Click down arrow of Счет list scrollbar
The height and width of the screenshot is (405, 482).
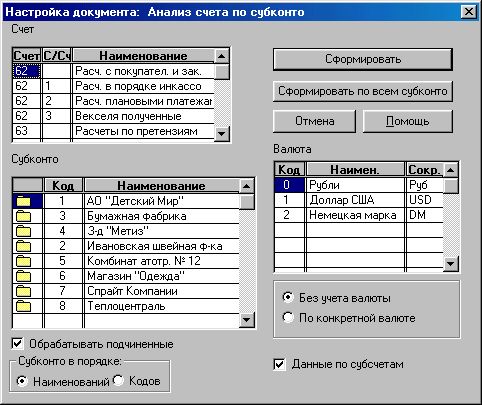click(x=221, y=134)
